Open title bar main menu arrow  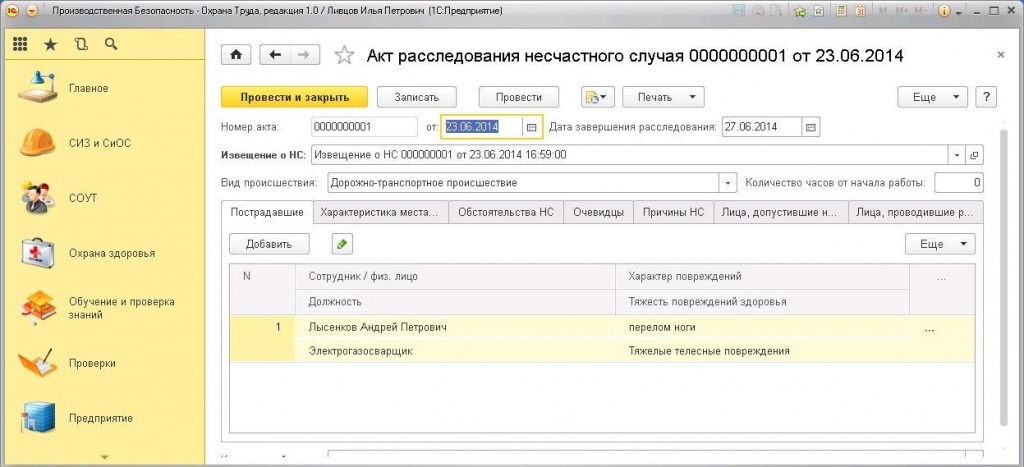pyautogui.click(x=31, y=11)
